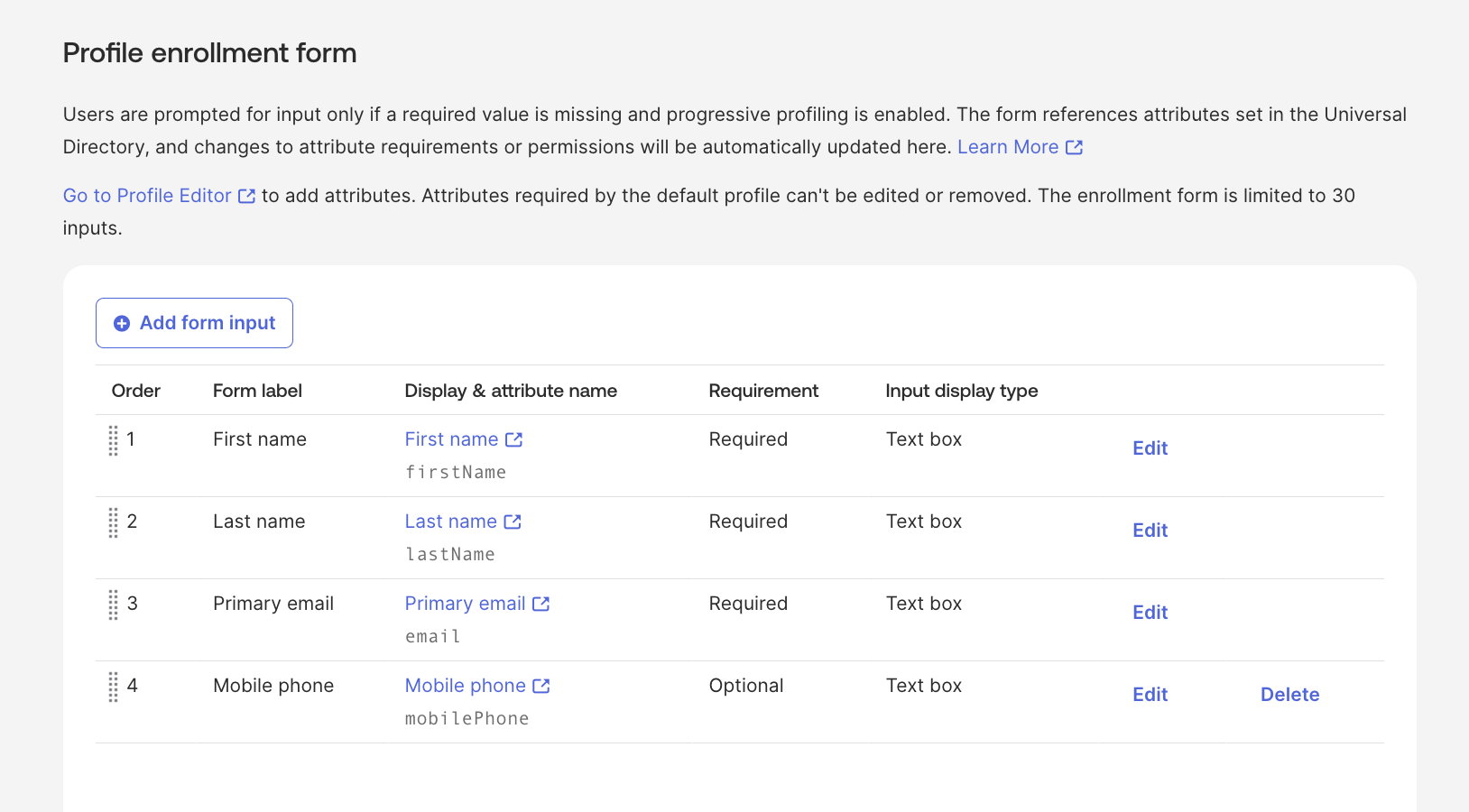Delete the Mobile phone form input
The image size is (1469, 812).
tap(1289, 695)
